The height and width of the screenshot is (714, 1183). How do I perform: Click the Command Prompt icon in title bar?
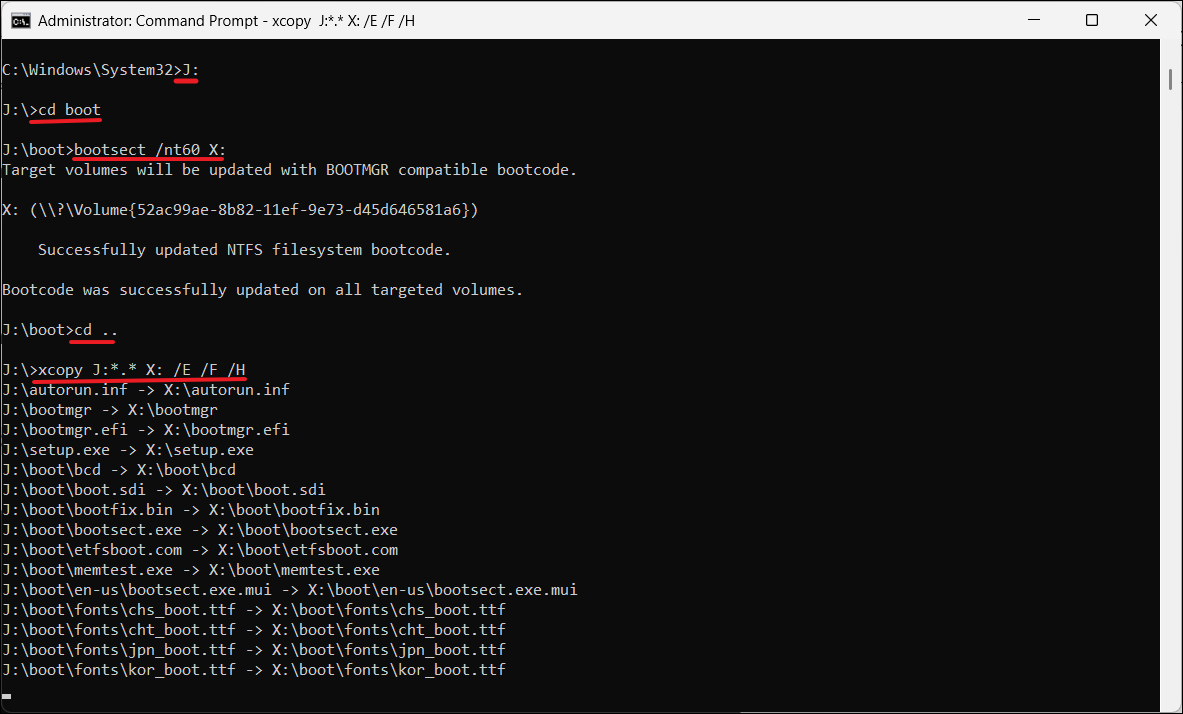(x=20, y=20)
